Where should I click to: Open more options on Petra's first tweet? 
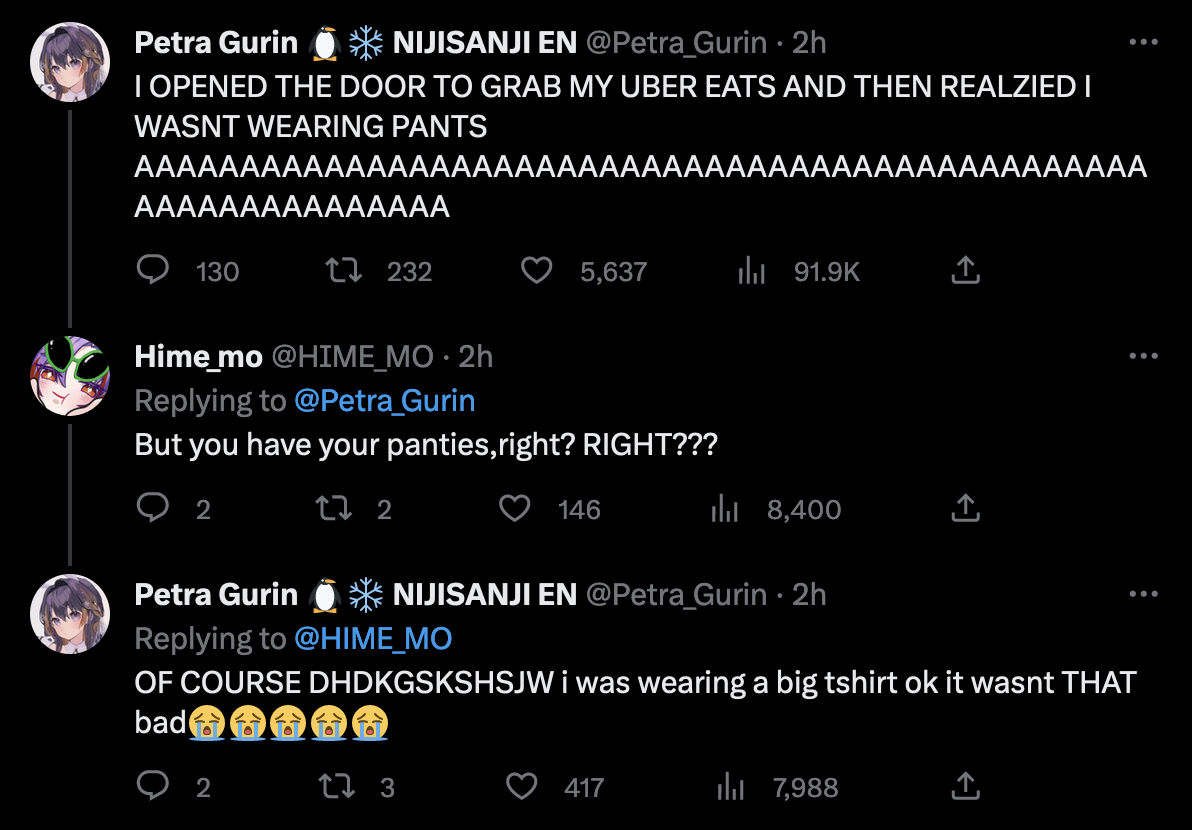click(1143, 43)
